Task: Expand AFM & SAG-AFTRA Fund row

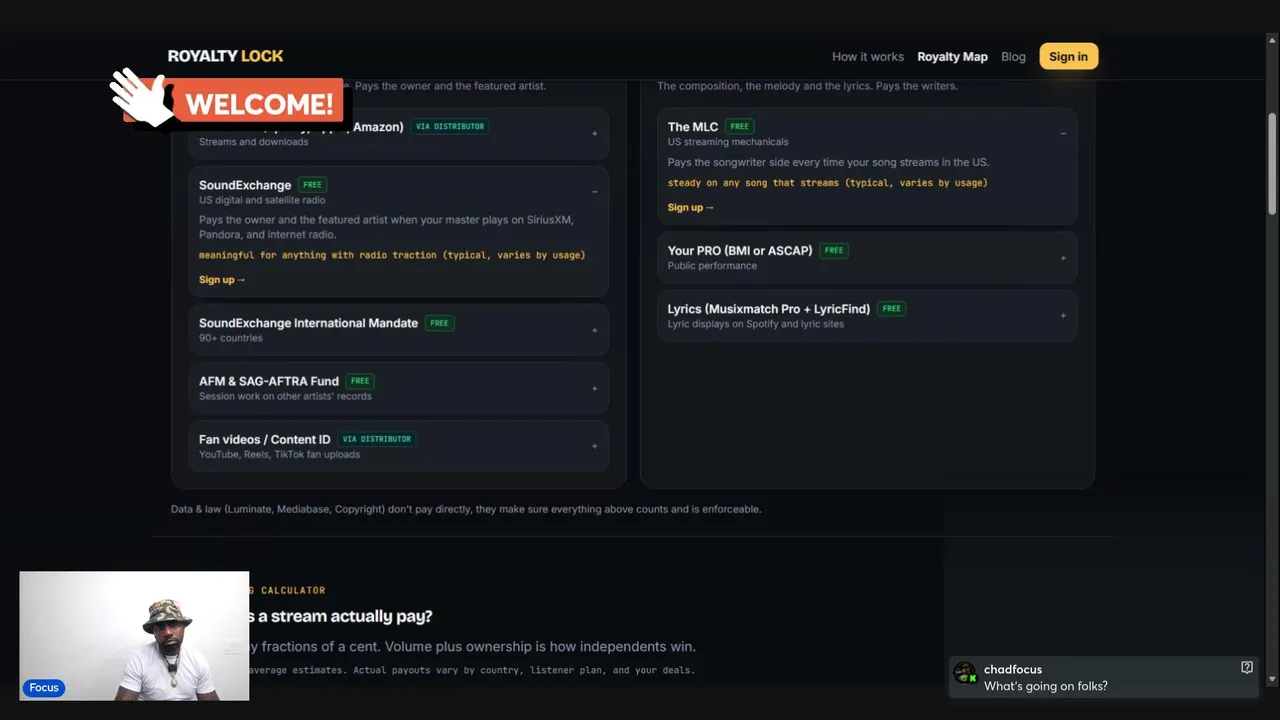Action: click(x=398, y=388)
